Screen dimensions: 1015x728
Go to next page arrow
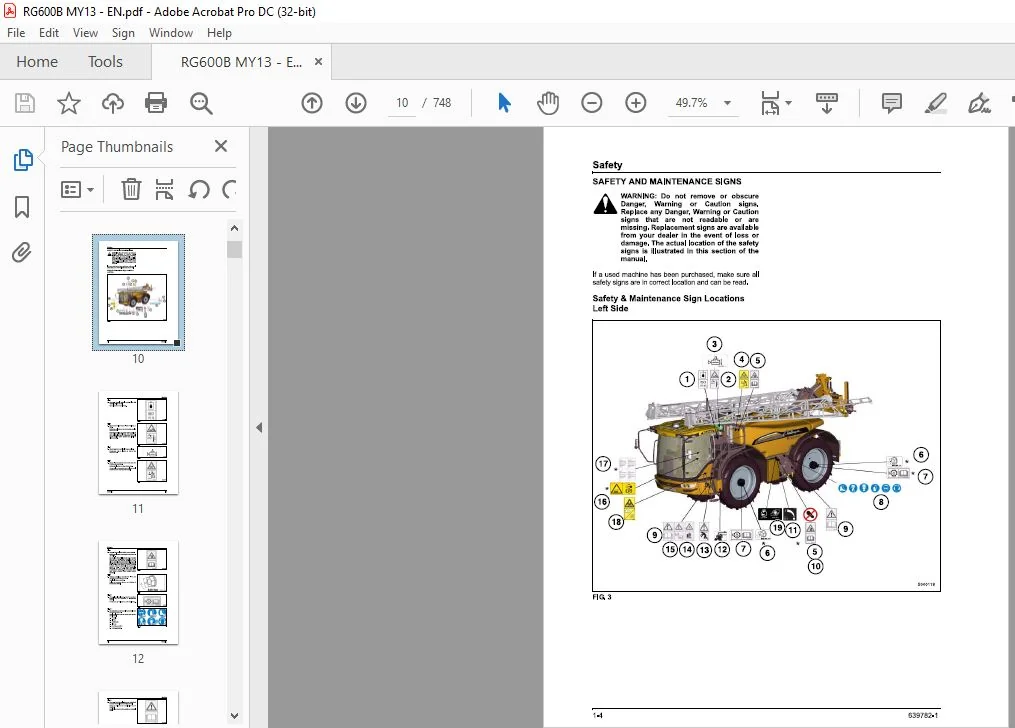[355, 103]
